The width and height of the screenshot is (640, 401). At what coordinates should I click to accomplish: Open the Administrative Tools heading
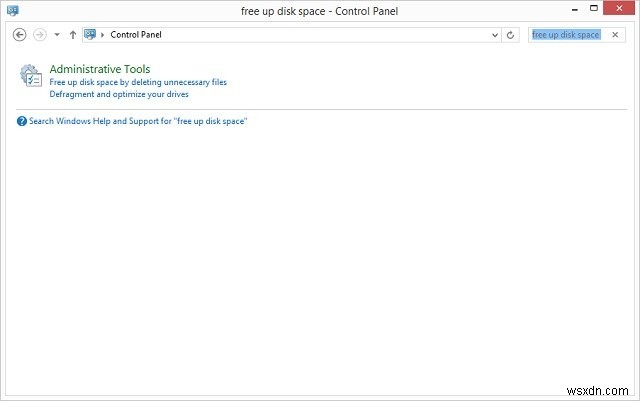tap(100, 69)
